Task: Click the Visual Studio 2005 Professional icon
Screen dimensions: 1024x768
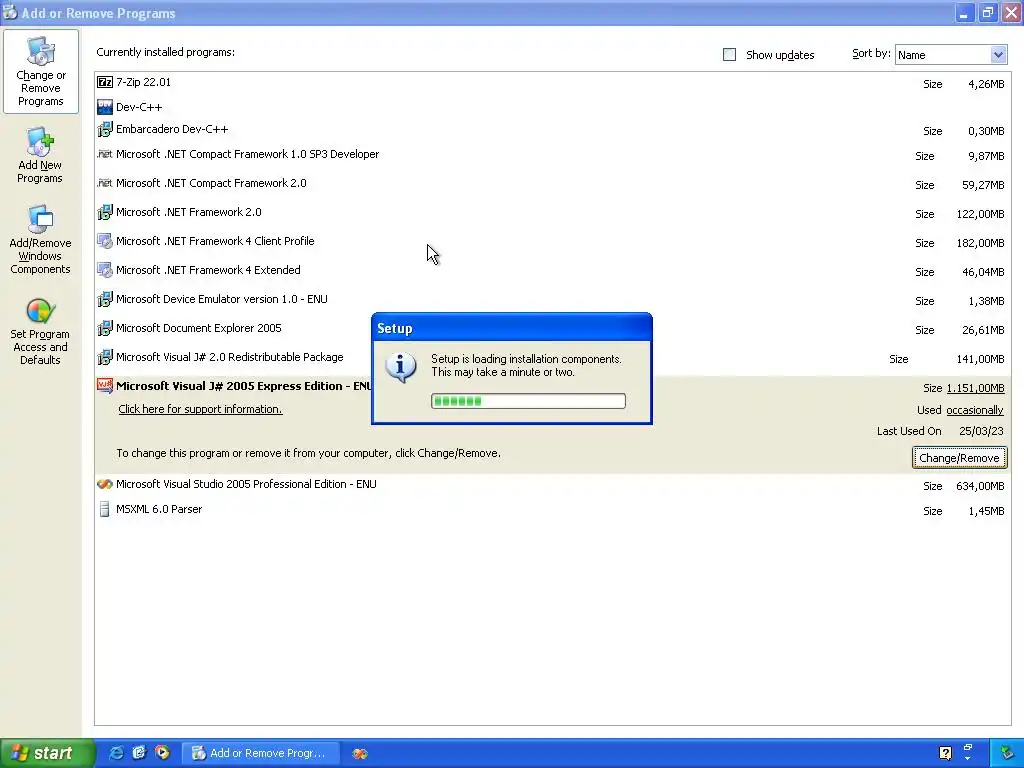Action: 104,485
